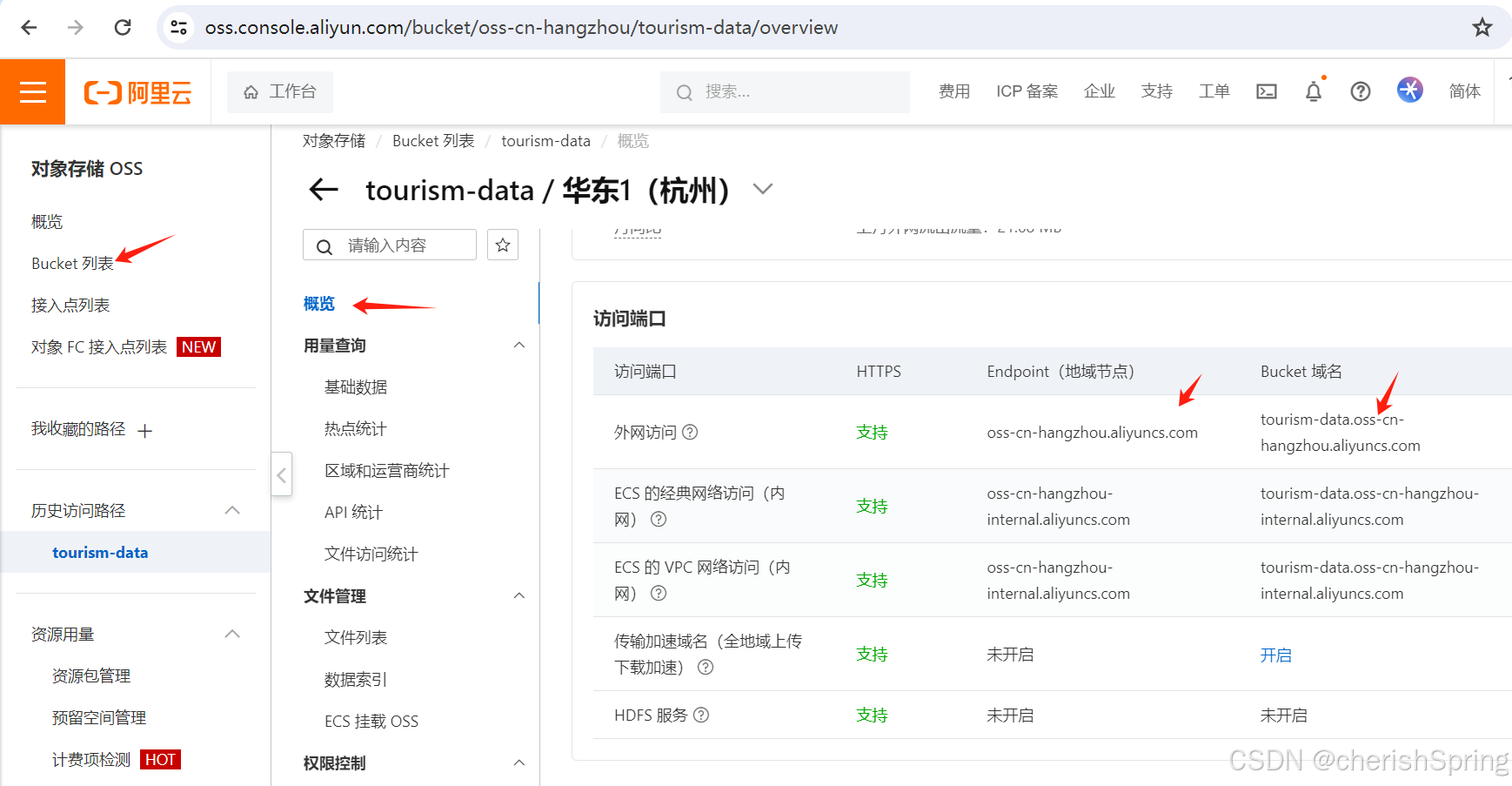Open 预留空间管理
The height and width of the screenshot is (786, 1512).
pyautogui.click(x=99, y=718)
